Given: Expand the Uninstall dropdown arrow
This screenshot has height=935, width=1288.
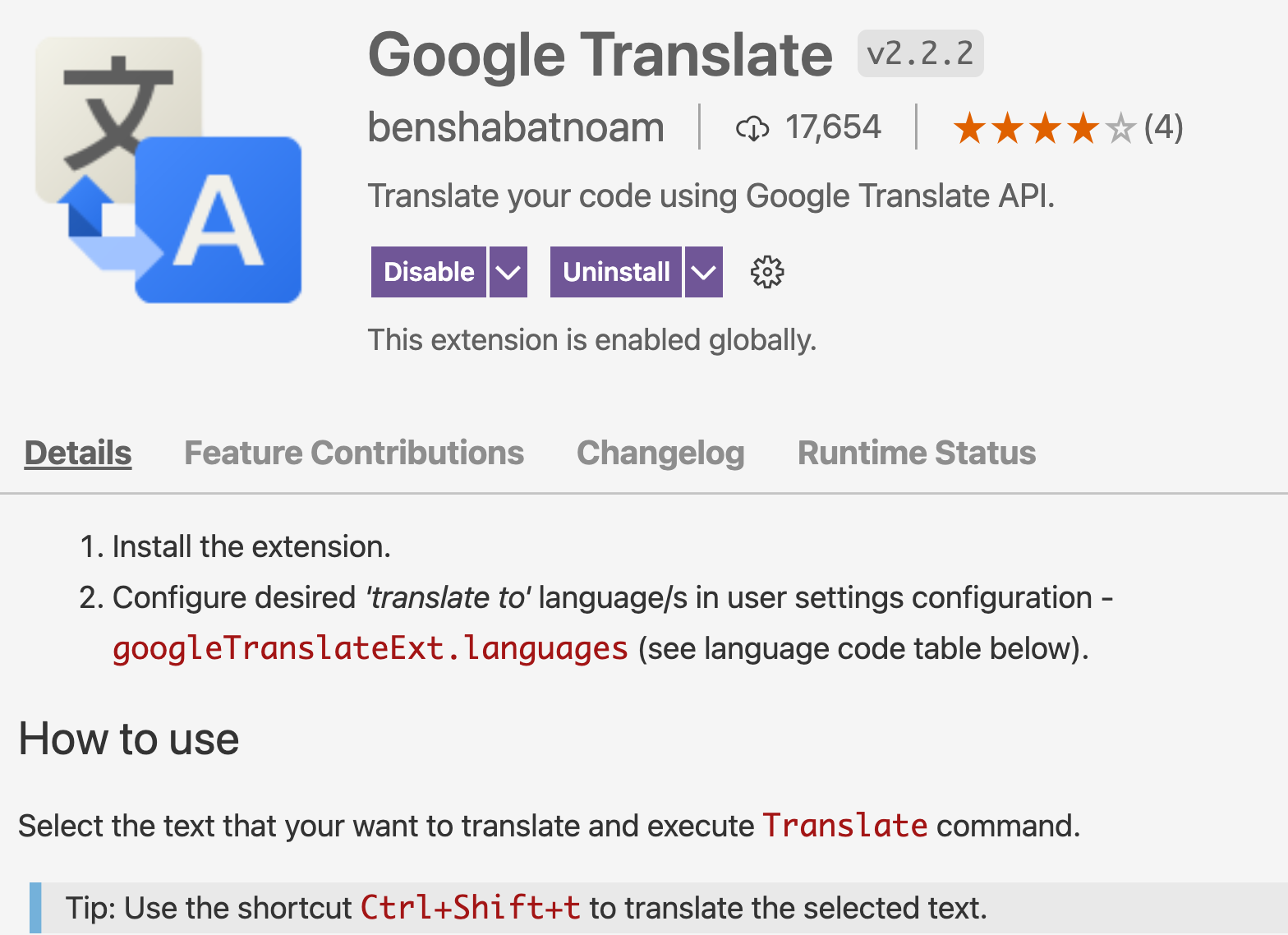Looking at the screenshot, I should point(704,272).
